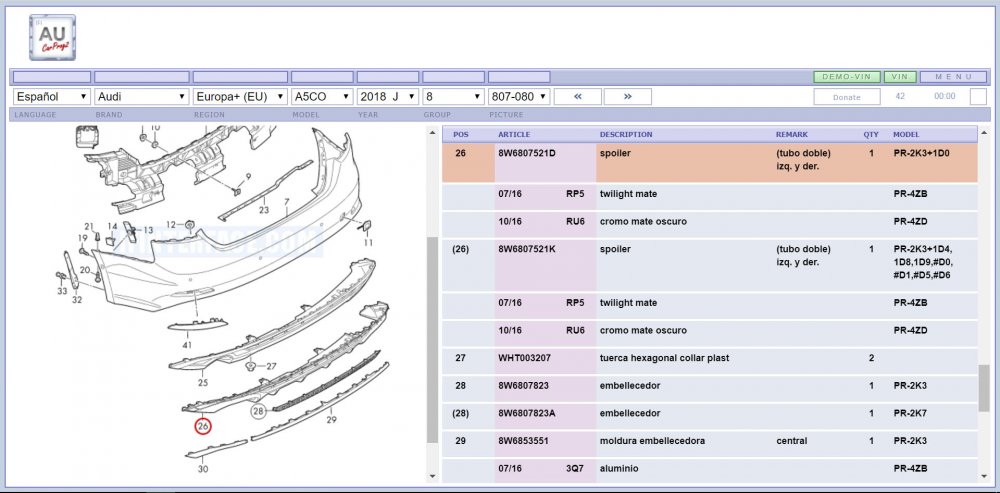
Task: Go to next picture with » button
Action: click(x=628, y=96)
